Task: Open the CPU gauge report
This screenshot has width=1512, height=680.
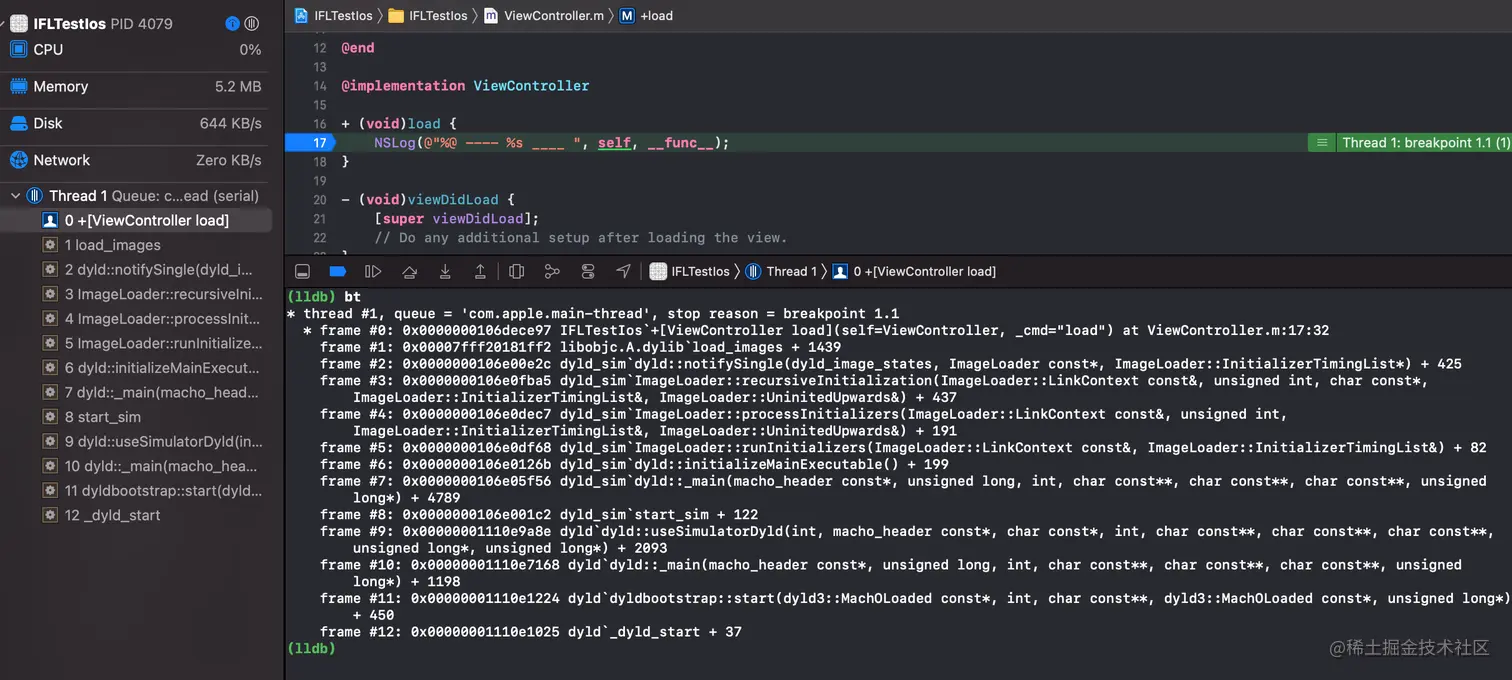Action: tap(136, 49)
